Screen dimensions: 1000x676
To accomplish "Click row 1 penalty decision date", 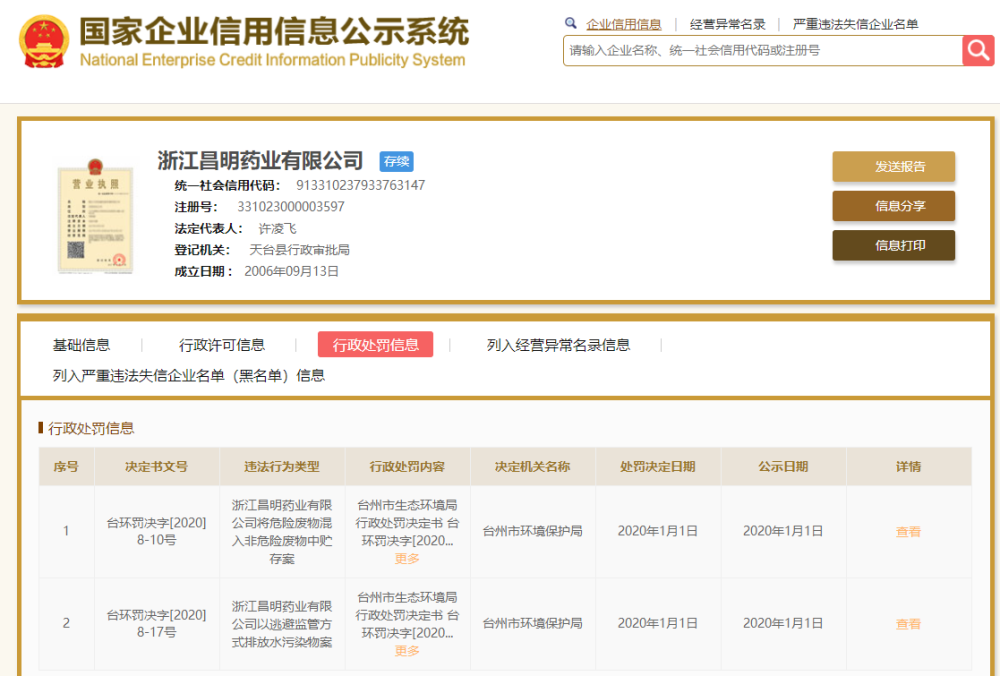I will pos(658,531).
